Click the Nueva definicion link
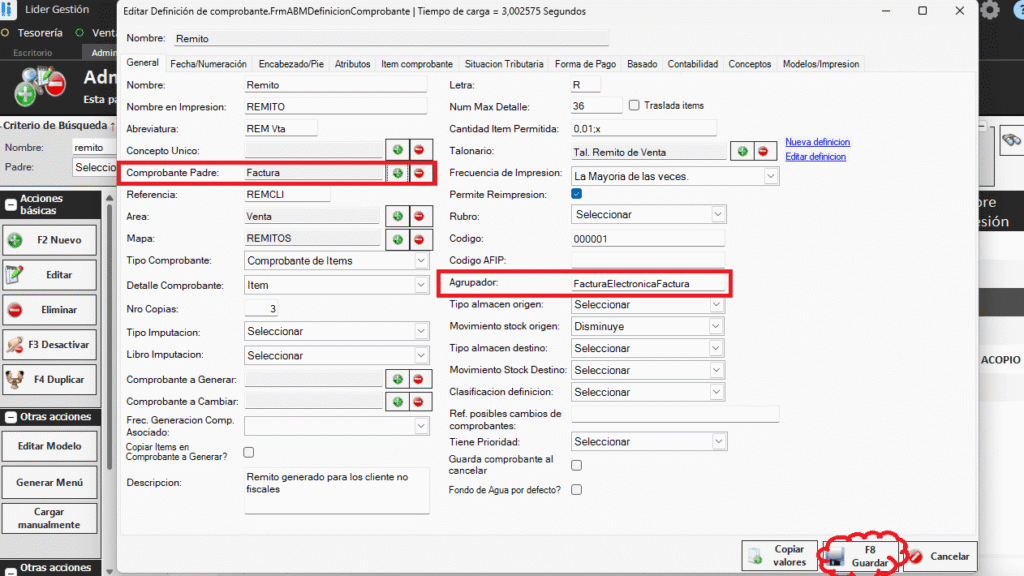The height and width of the screenshot is (576, 1024). [817, 142]
